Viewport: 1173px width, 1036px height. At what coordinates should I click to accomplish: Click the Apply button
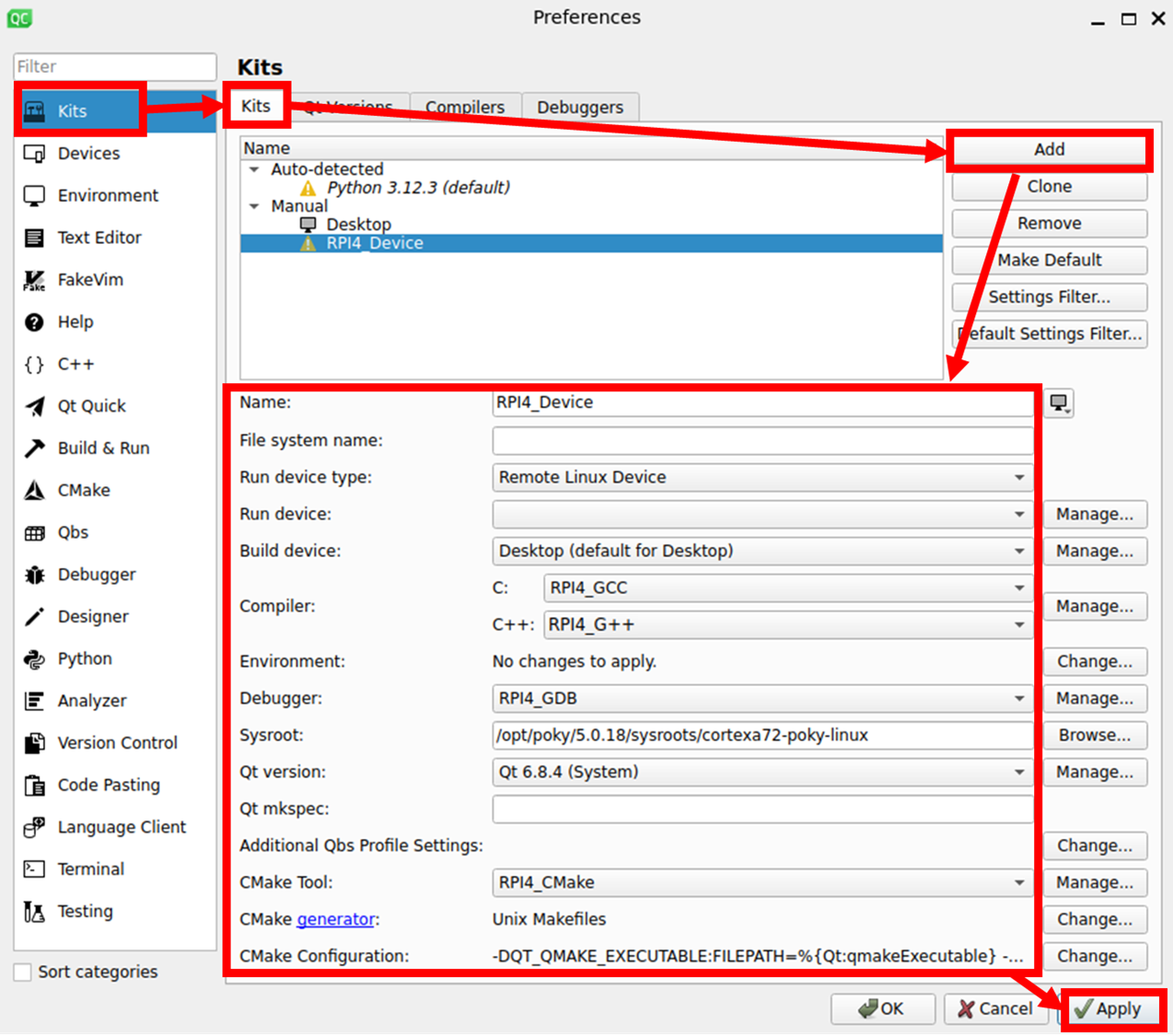pos(1109,1009)
